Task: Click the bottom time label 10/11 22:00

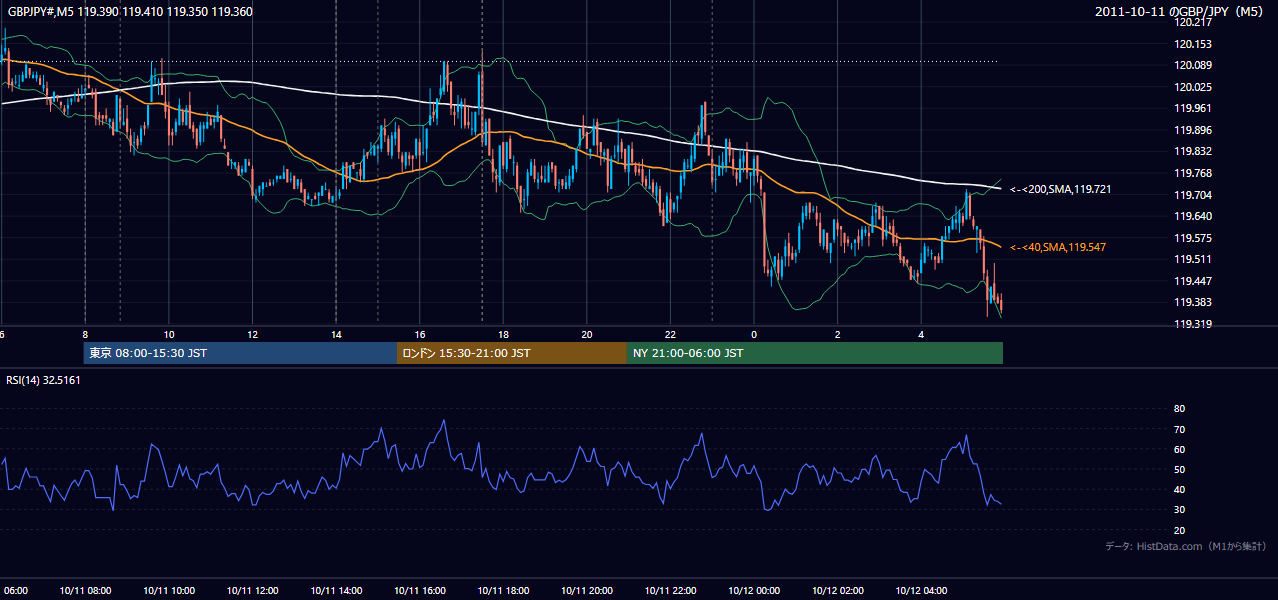Action: coord(670,591)
